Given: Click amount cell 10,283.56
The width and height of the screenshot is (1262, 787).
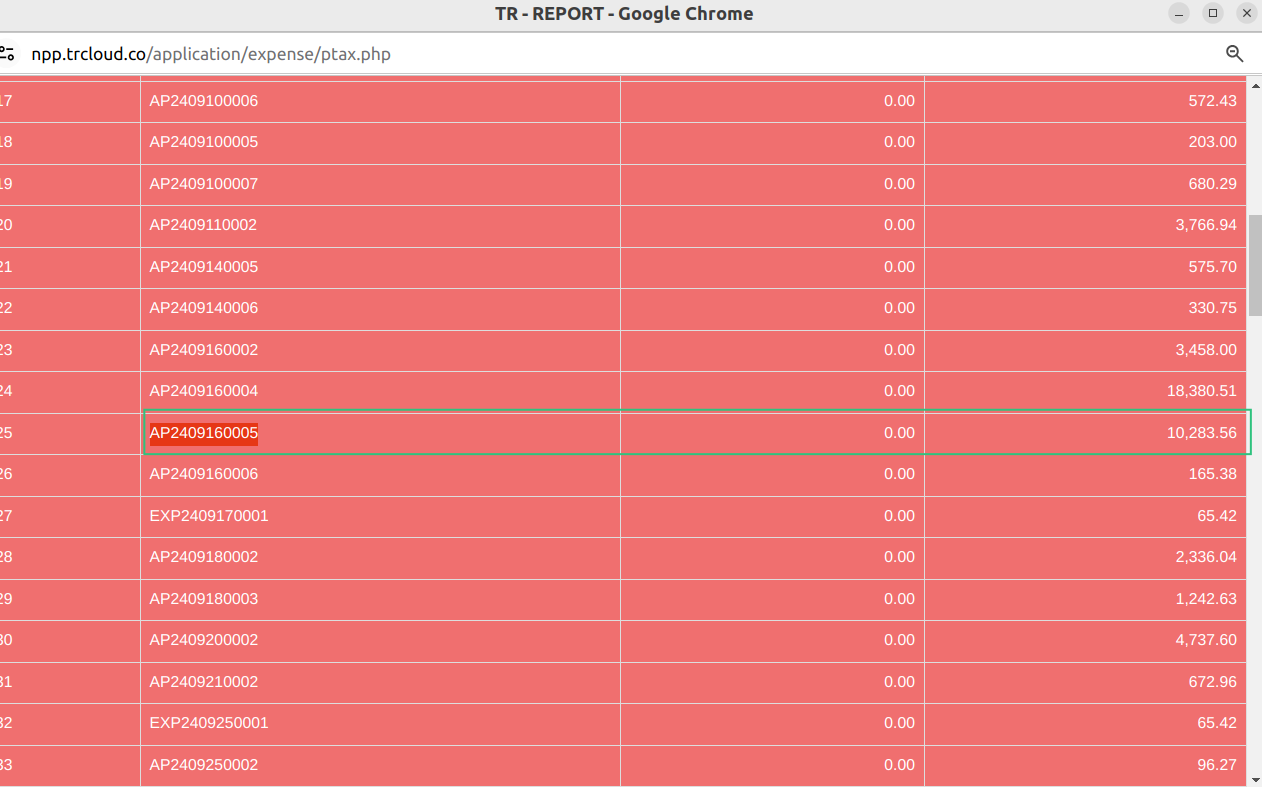Looking at the screenshot, I should (1202, 433).
